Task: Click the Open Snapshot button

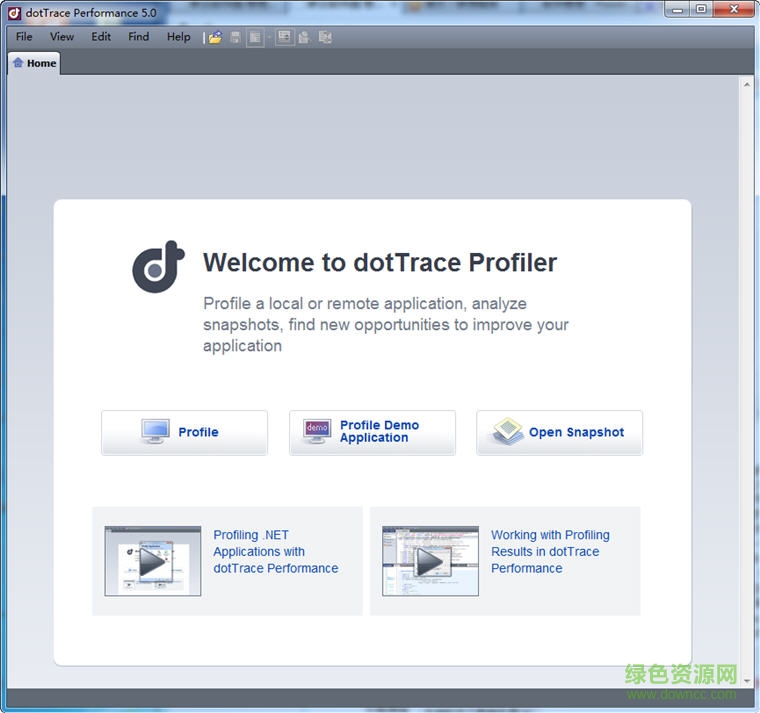Action: 559,432
